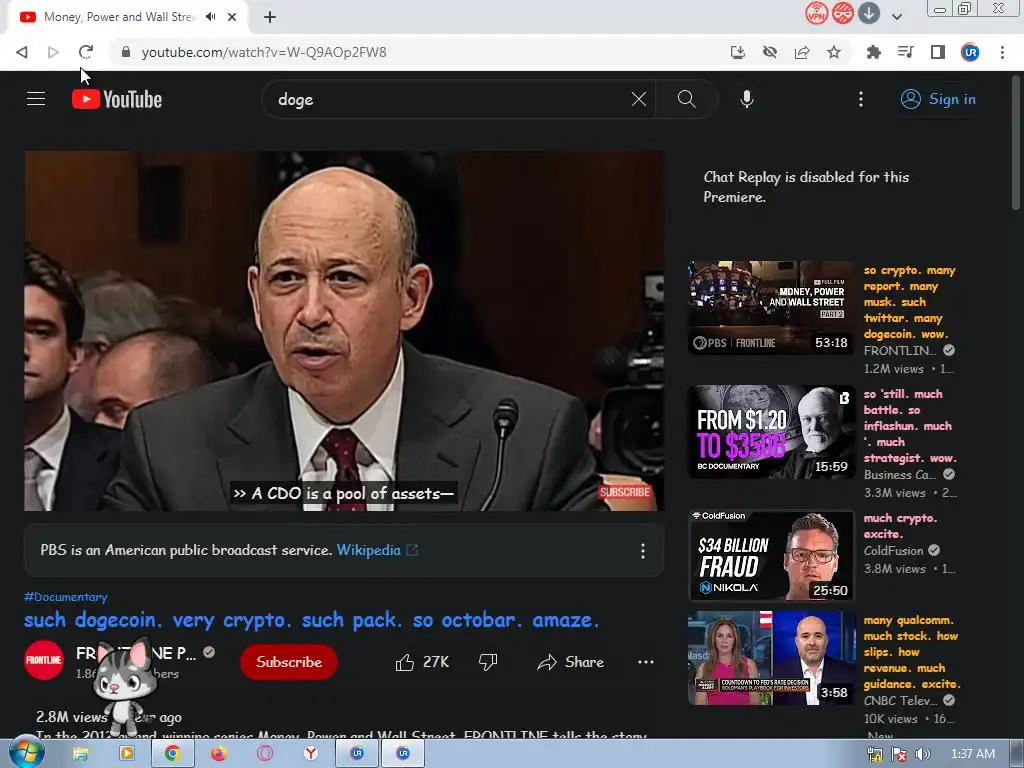Click the red ad-block extension icon
1024x768 pixels.
(842, 13)
